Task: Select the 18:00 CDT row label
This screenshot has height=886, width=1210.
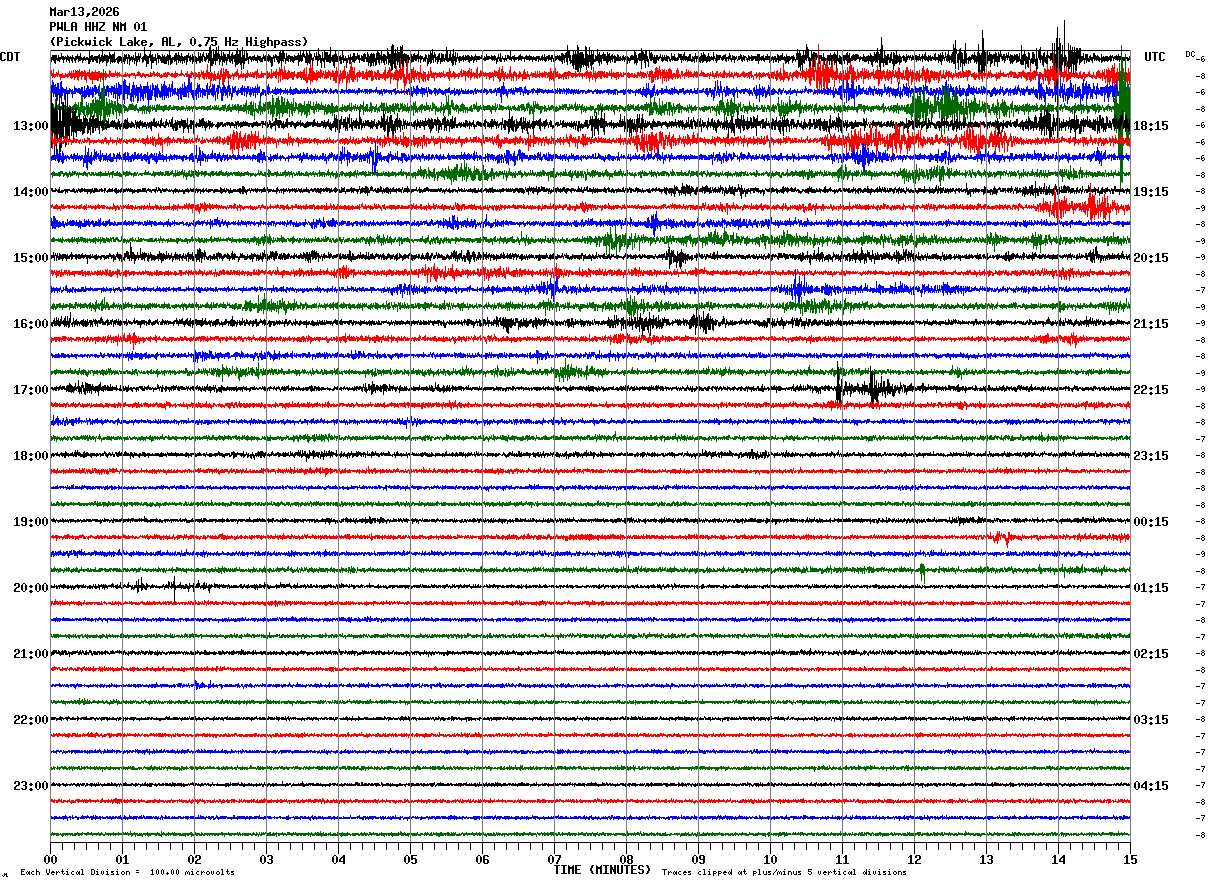Action: click(31, 456)
